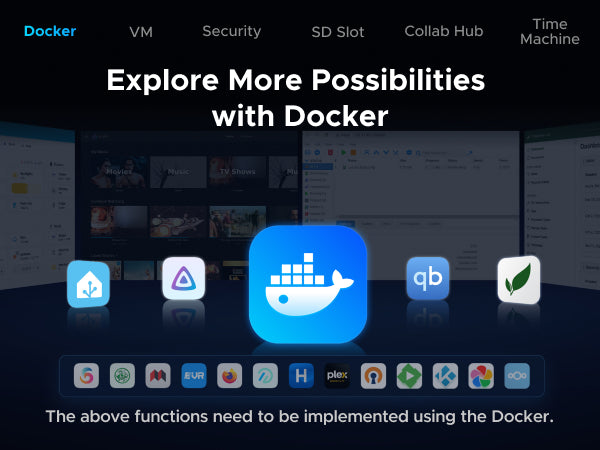
Task: Open the Security tab
Action: click(231, 31)
